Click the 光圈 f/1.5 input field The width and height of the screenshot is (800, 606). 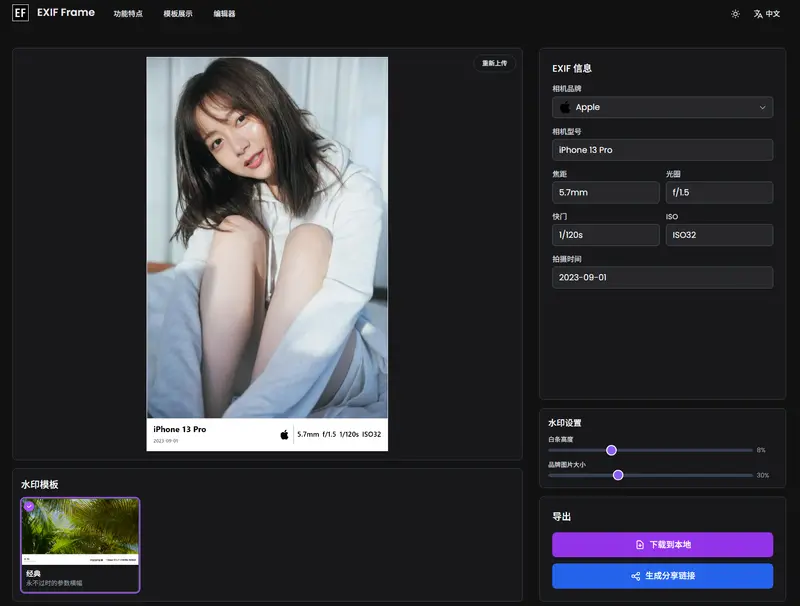tap(719, 192)
